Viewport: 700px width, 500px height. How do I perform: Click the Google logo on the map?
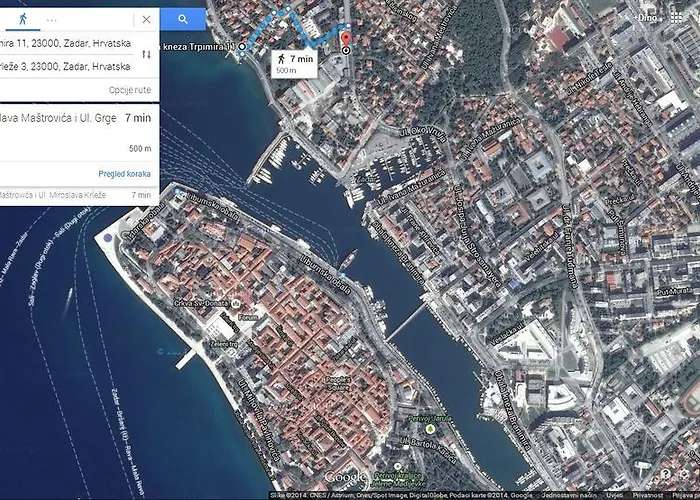(x=346, y=477)
